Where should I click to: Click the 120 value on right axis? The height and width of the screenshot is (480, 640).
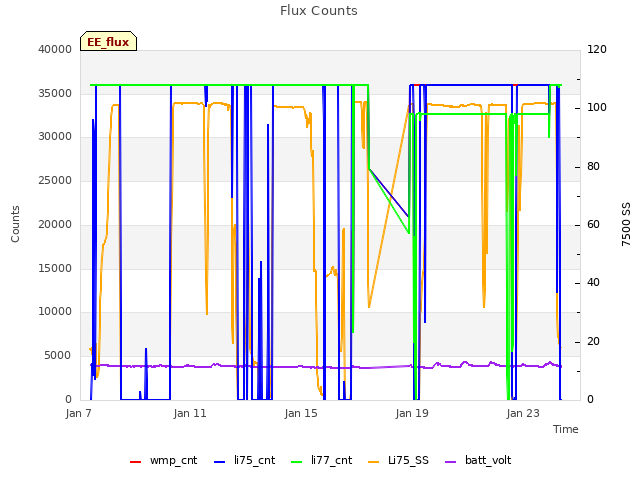[x=597, y=49]
